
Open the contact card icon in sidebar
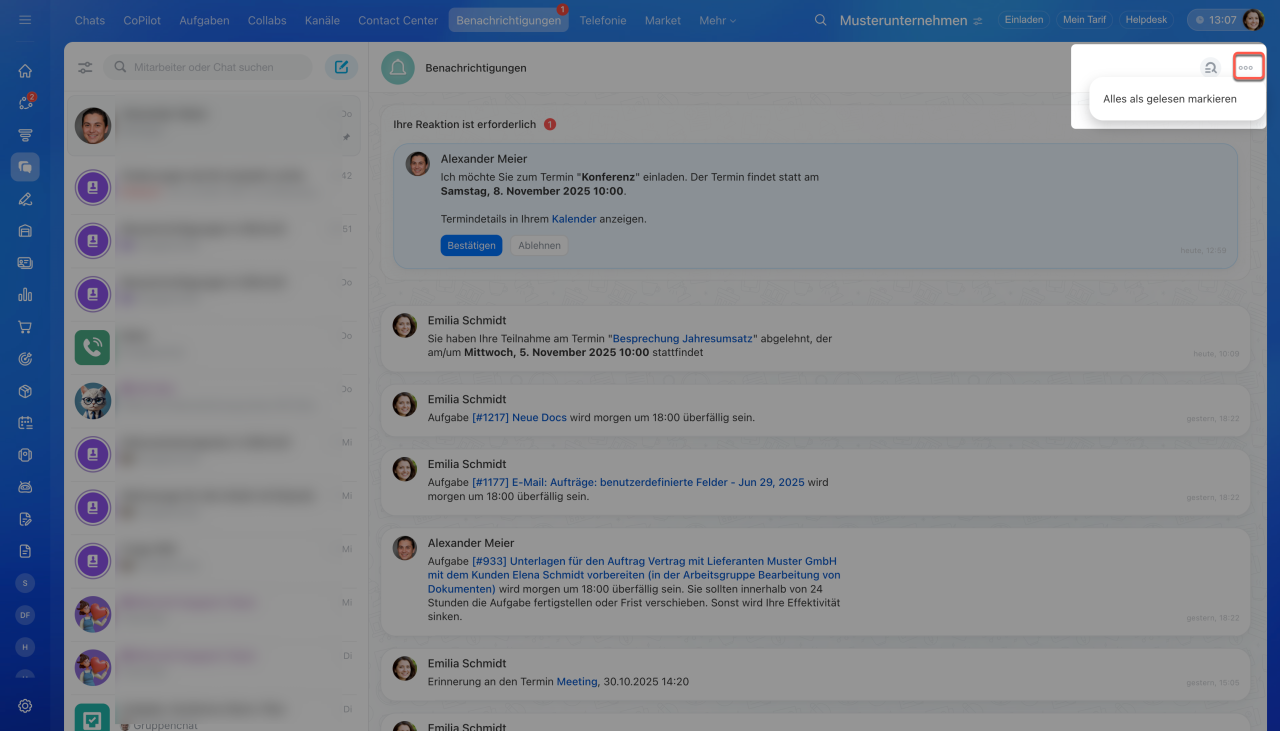(x=25, y=263)
